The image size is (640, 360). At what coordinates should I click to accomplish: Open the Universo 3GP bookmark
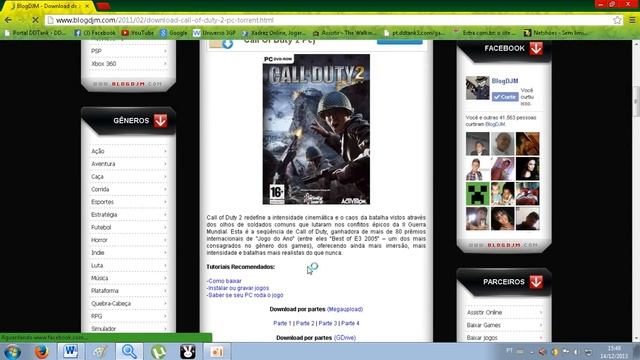click(x=215, y=33)
